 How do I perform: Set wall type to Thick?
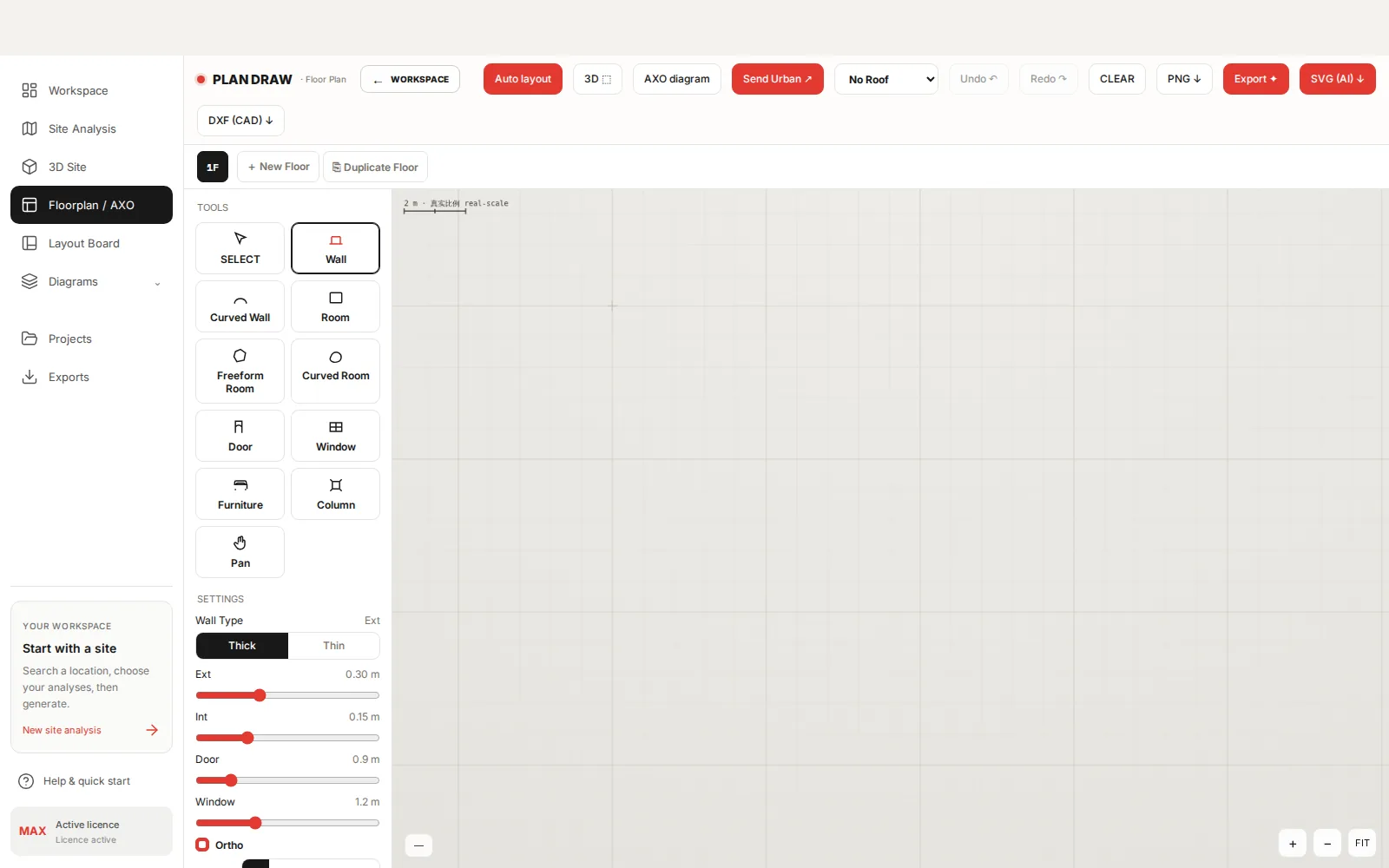(x=242, y=646)
